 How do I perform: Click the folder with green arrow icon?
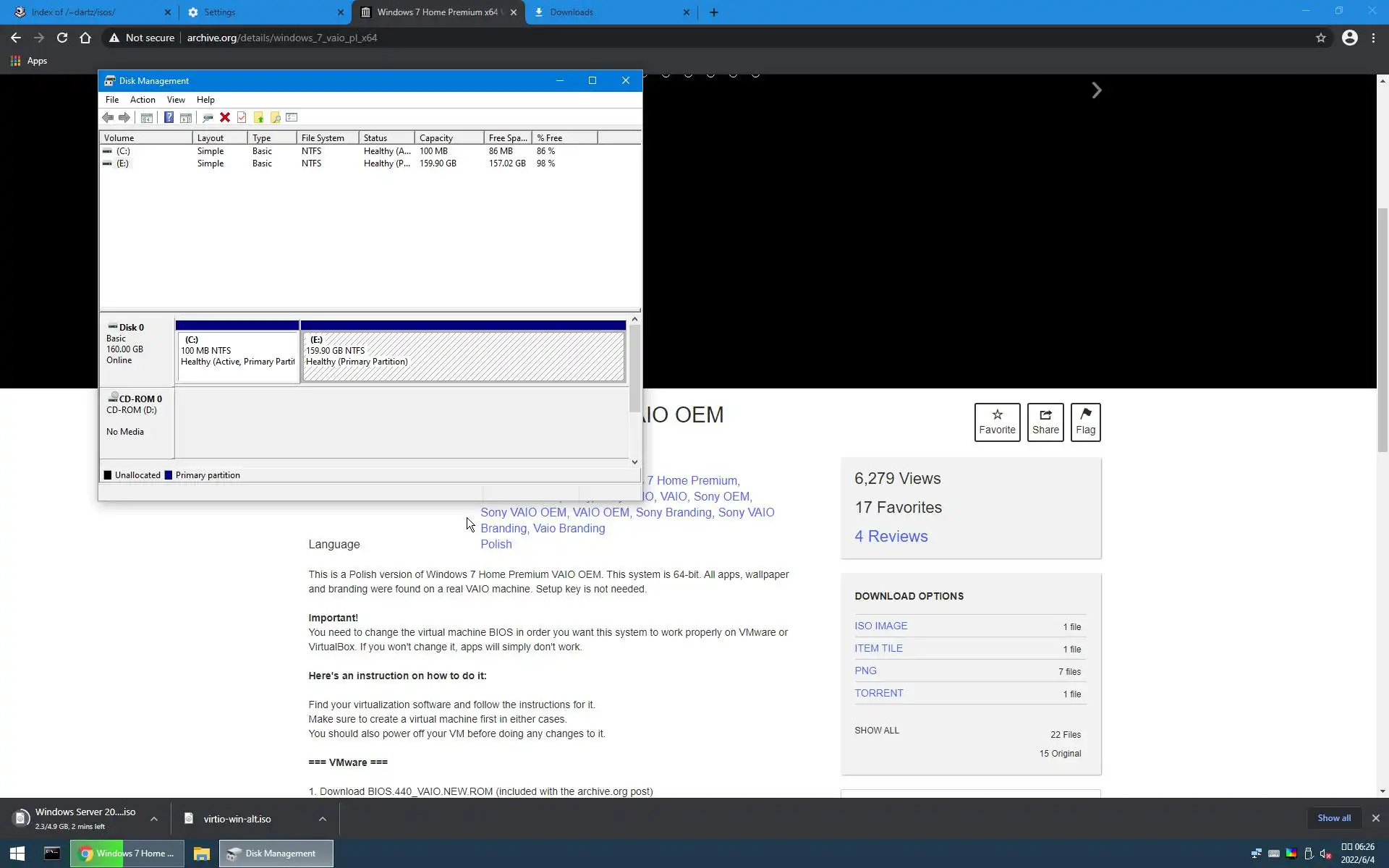tap(258, 118)
